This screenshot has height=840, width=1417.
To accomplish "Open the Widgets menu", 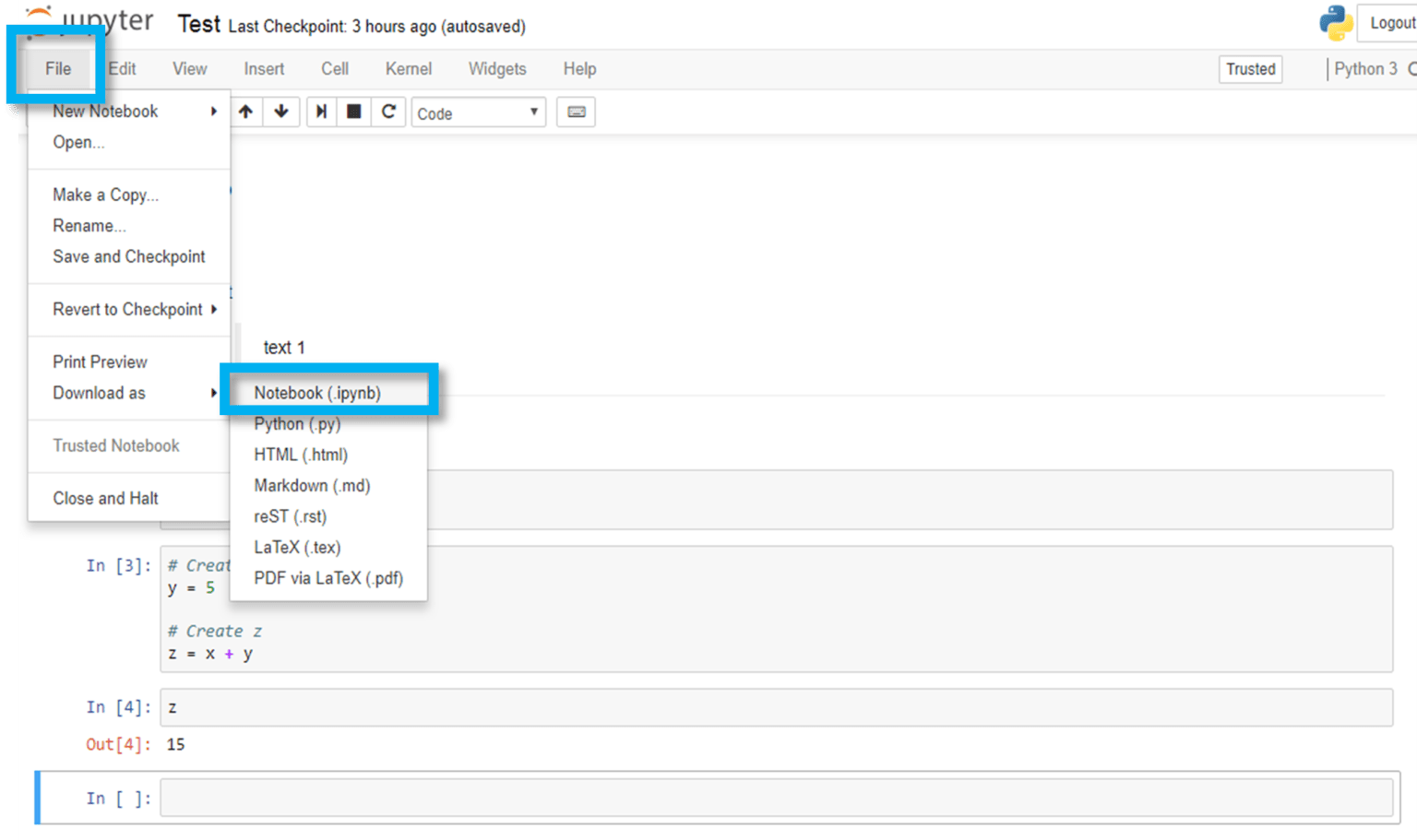I will pos(496,68).
